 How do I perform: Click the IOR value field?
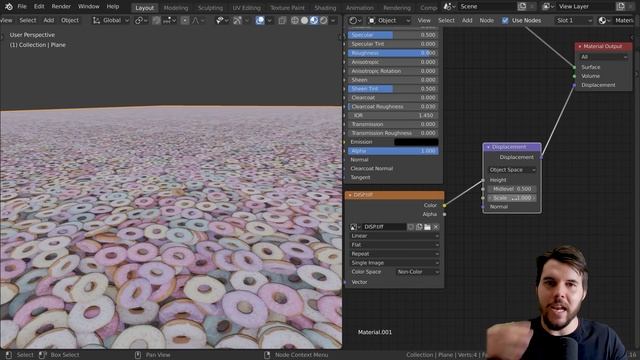click(393, 116)
